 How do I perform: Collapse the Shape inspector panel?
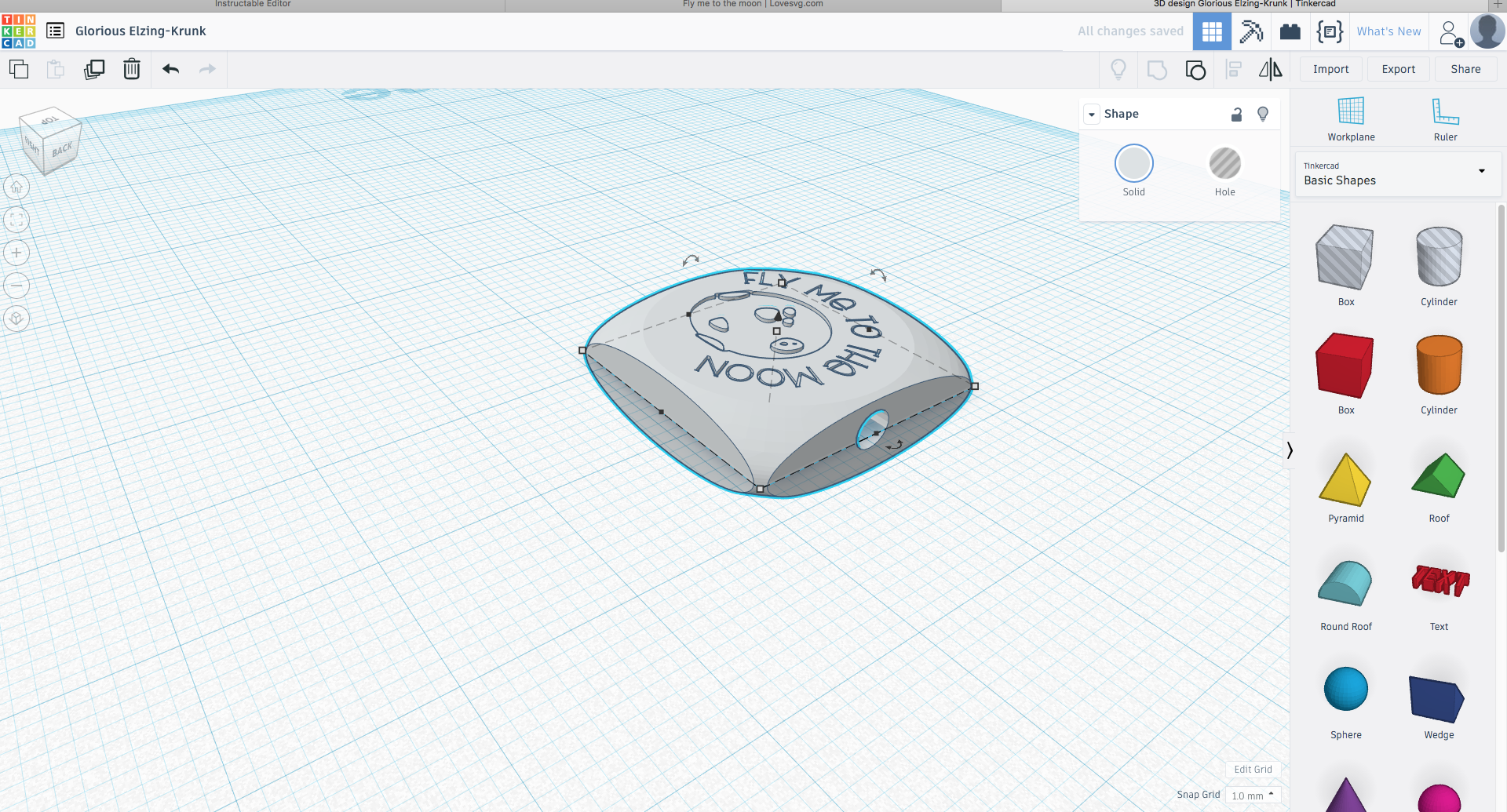(1092, 115)
